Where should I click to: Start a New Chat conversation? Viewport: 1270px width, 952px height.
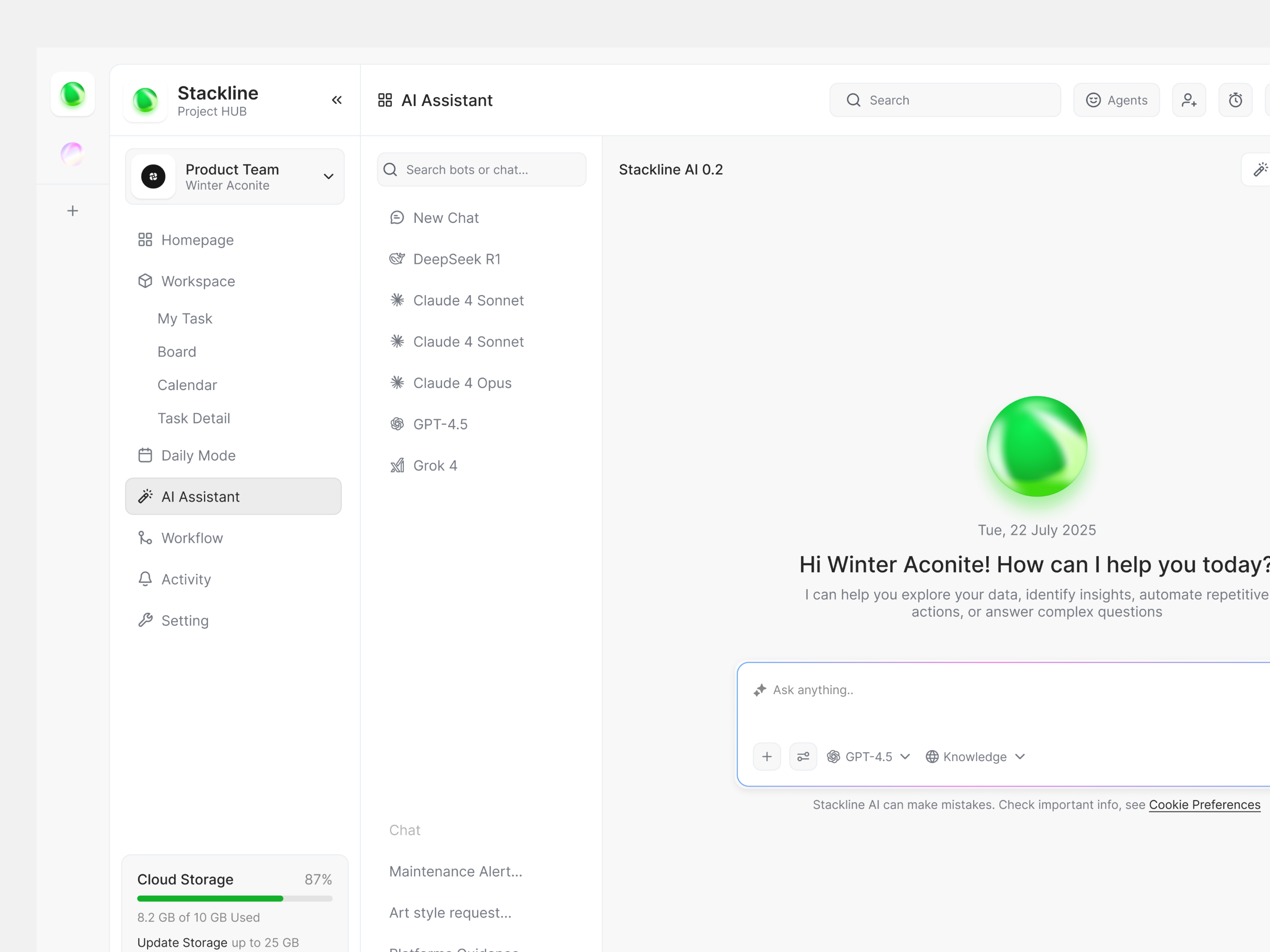point(446,217)
